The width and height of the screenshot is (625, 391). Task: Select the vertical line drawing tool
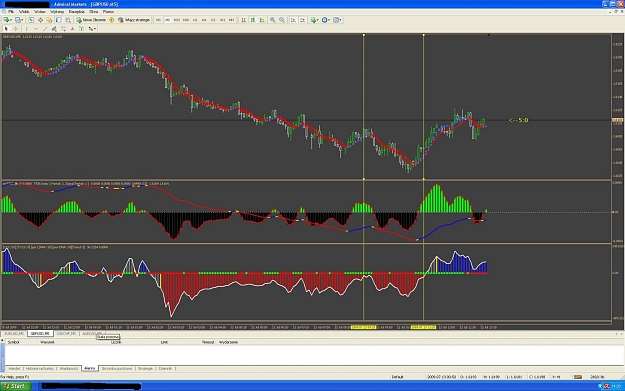27,29
